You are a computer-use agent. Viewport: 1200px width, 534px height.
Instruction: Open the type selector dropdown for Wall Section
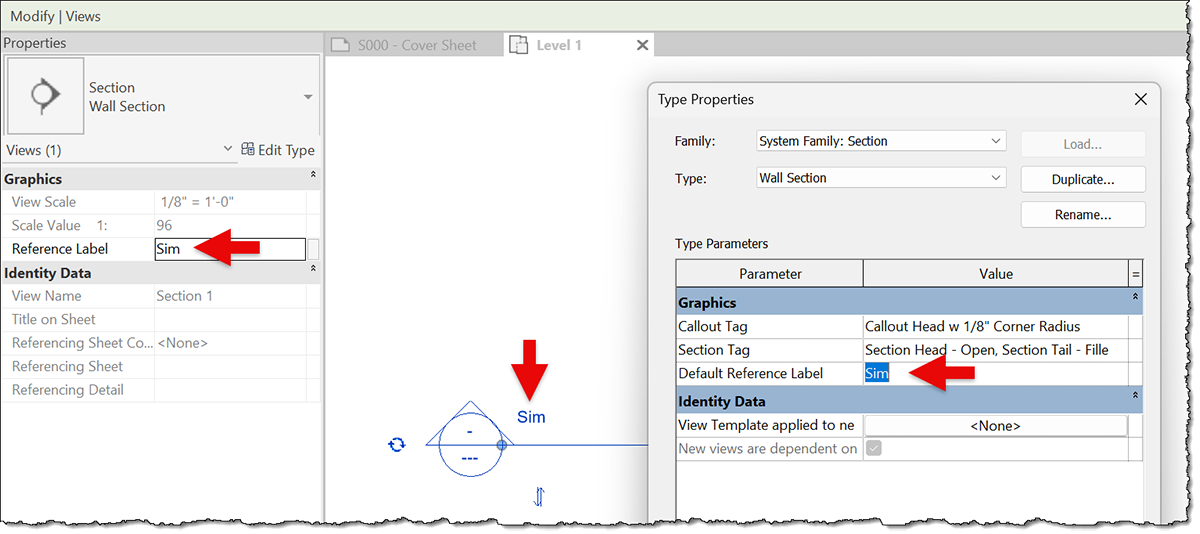[x=308, y=97]
